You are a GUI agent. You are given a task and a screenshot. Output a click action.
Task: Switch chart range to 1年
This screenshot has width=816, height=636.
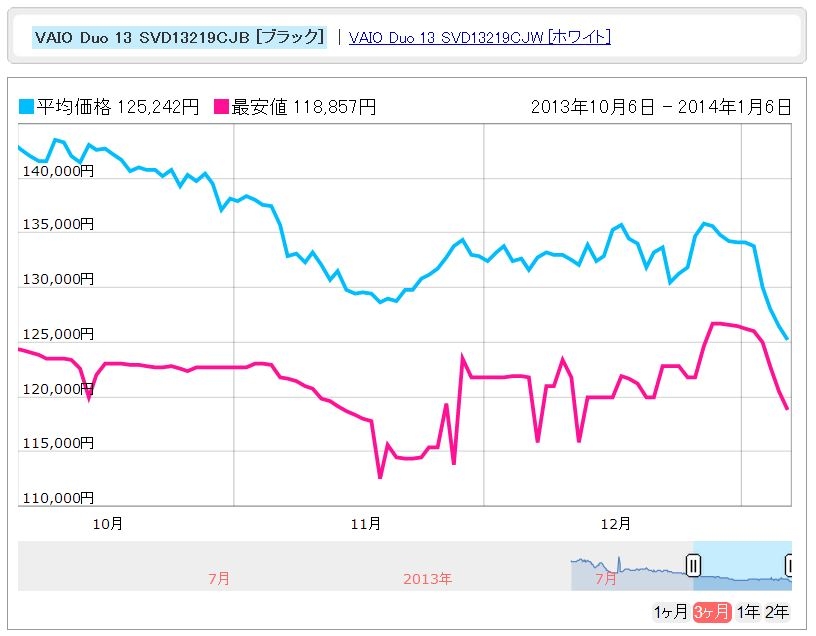pyautogui.click(x=747, y=611)
